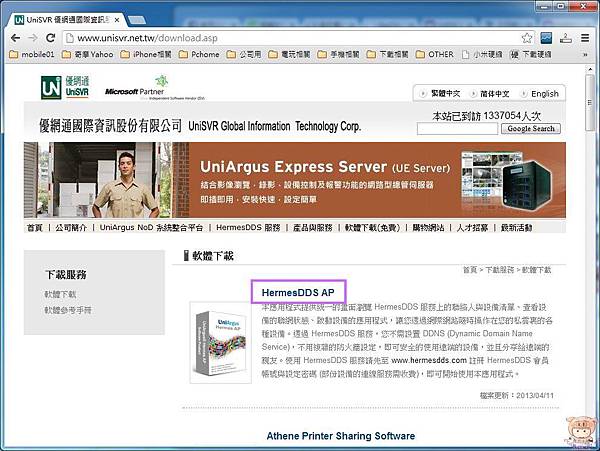Click the browser forward arrow

(33, 38)
